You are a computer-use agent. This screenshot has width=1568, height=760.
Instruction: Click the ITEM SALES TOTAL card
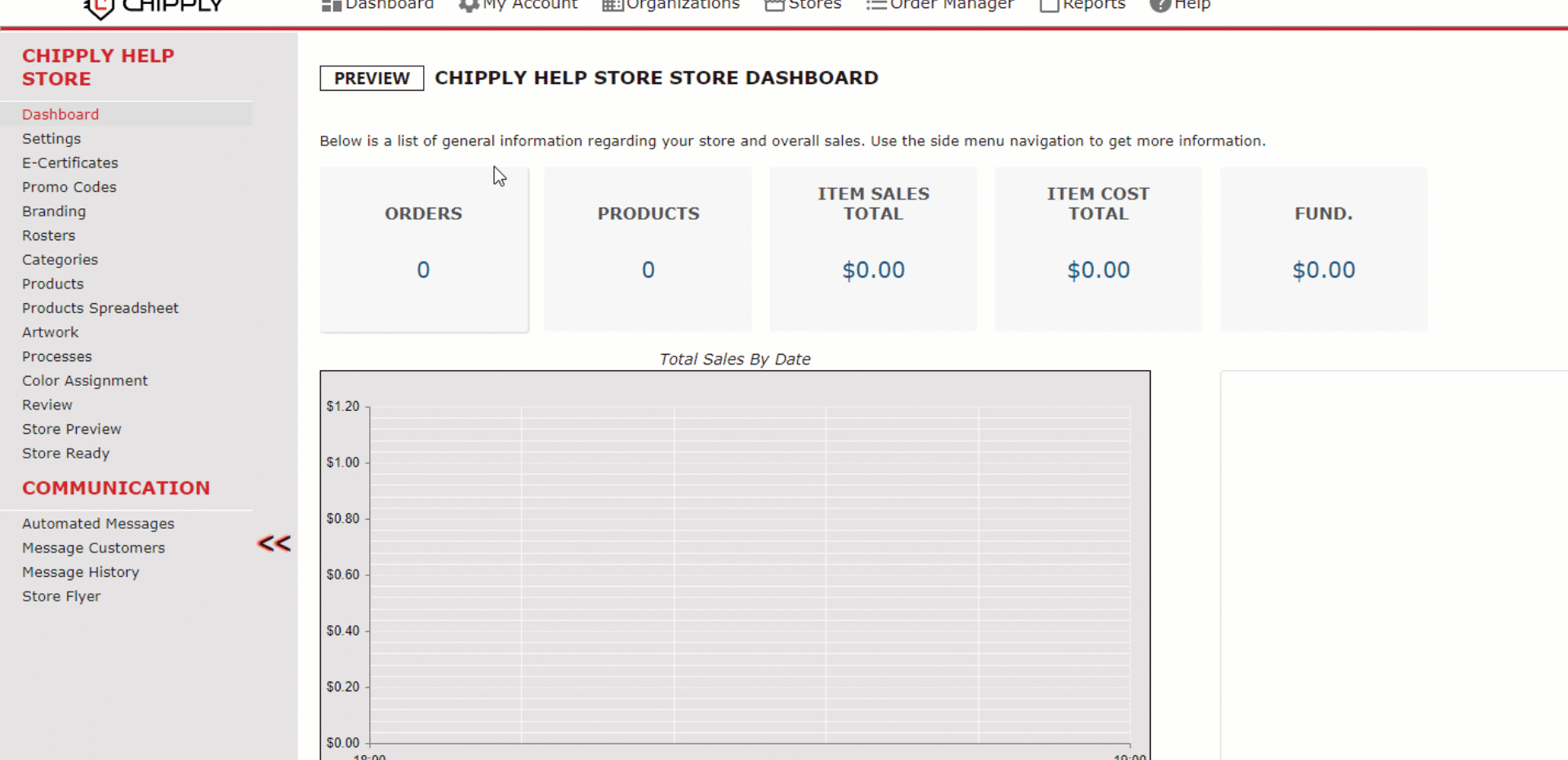pyautogui.click(x=874, y=249)
